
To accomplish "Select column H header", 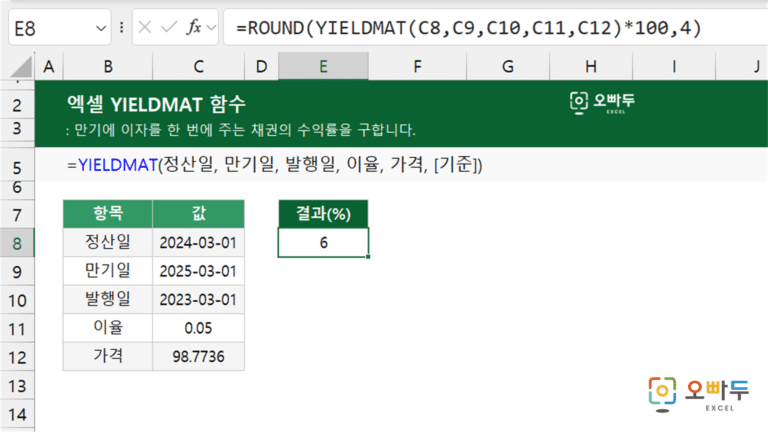I will (591, 66).
